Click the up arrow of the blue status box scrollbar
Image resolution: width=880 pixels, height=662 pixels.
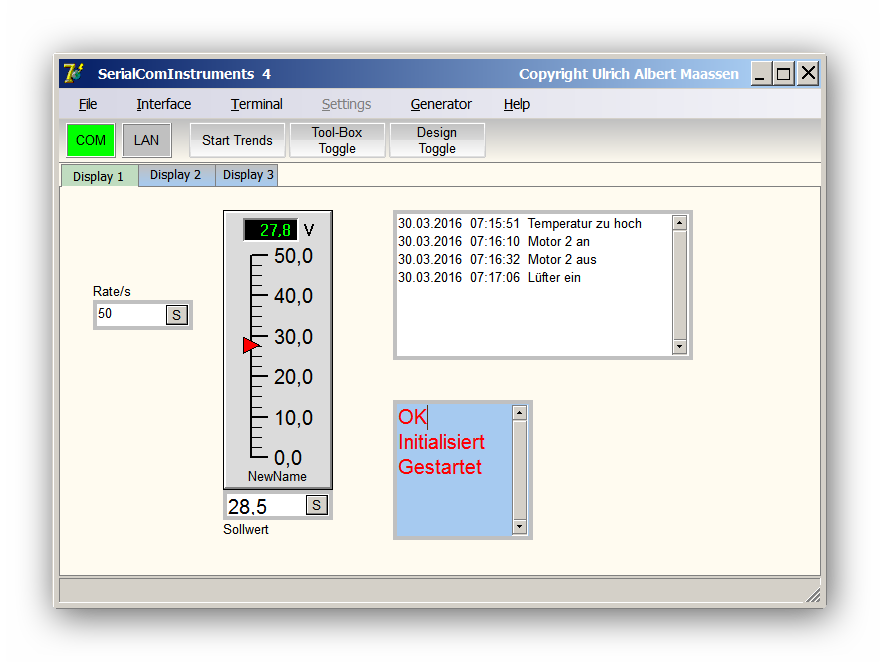click(x=520, y=413)
